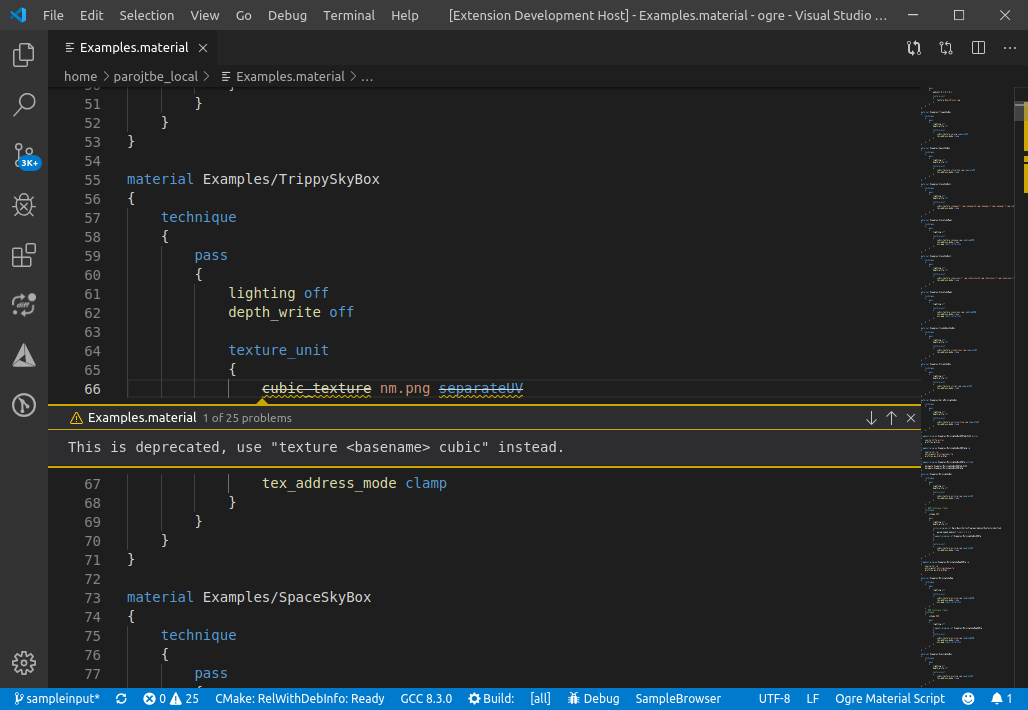Viewport: 1028px width, 710px height.
Task: Open the CMake triangle icon in activity bar
Action: coord(24,355)
